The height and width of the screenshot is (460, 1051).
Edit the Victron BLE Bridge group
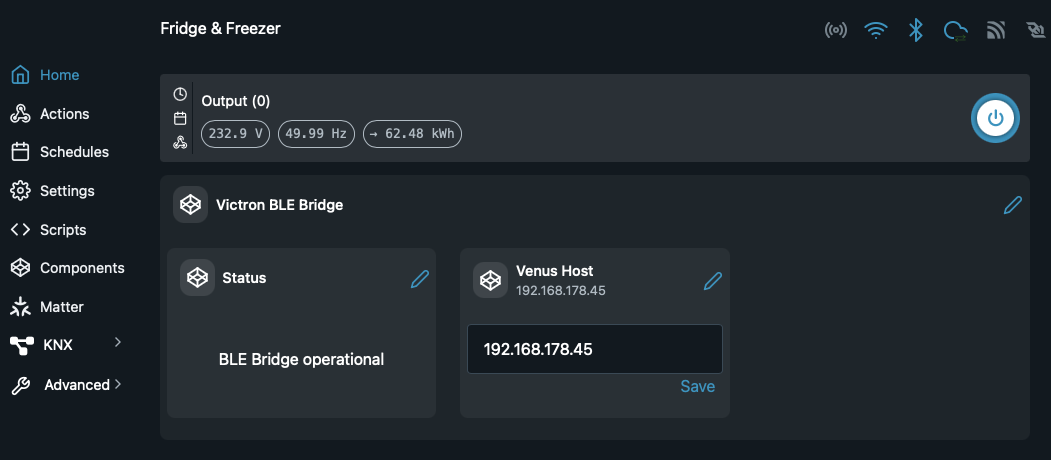point(1013,205)
